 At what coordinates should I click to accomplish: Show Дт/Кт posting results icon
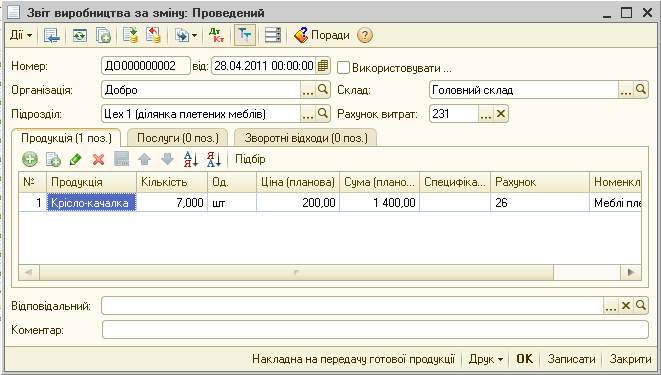[x=217, y=35]
